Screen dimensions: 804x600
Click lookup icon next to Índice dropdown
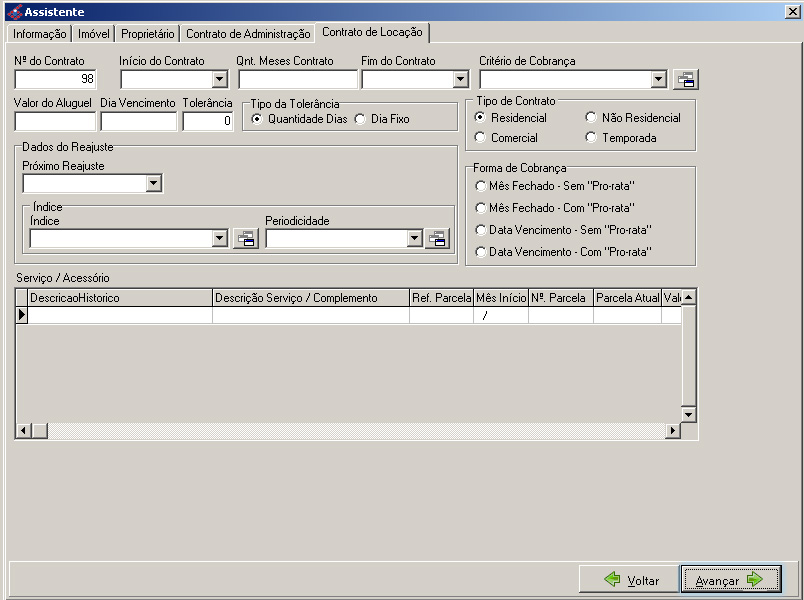pos(245,239)
